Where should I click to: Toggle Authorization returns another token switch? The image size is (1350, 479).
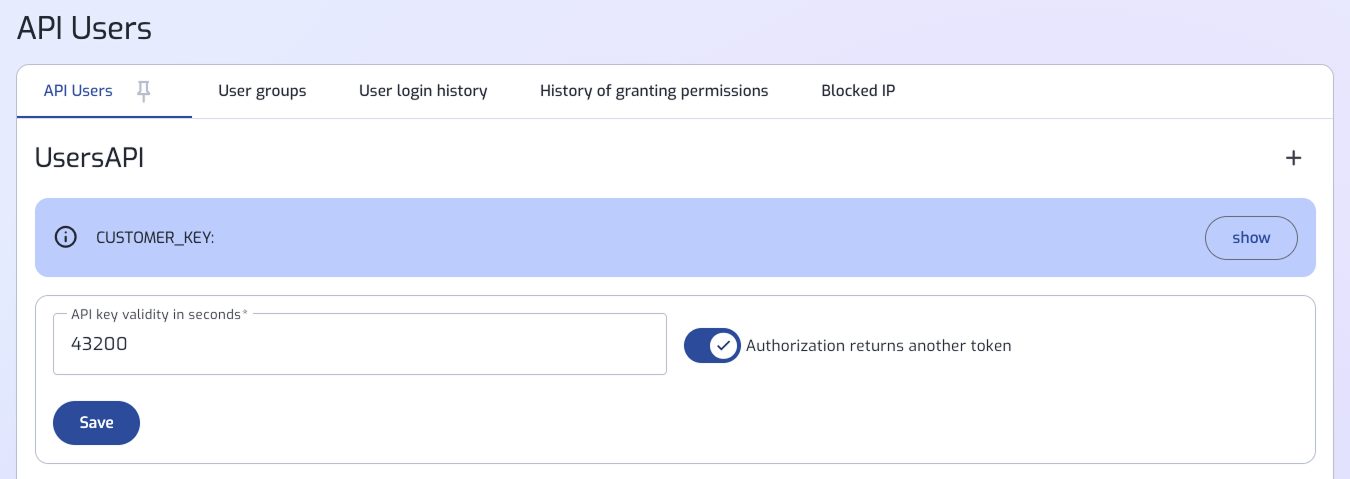pyautogui.click(x=712, y=346)
